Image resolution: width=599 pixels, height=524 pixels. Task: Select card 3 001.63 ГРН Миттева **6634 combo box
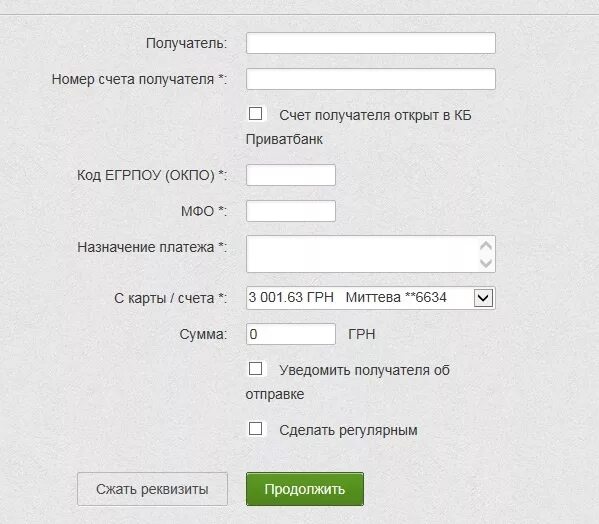point(371,298)
